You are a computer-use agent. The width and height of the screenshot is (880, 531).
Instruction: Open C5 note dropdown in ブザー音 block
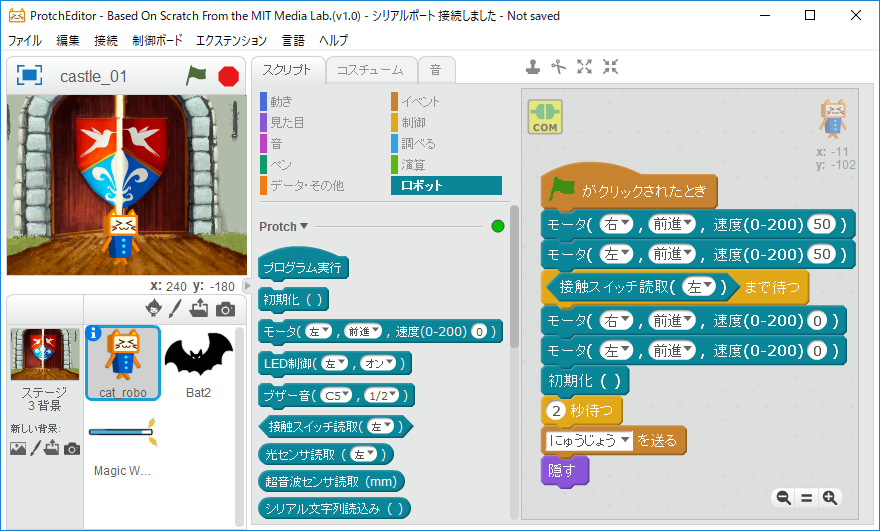337,396
